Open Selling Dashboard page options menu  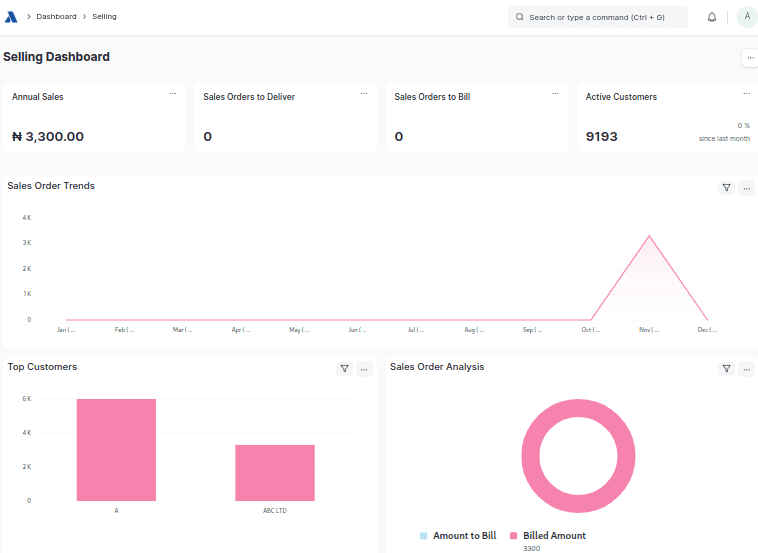[x=749, y=58]
